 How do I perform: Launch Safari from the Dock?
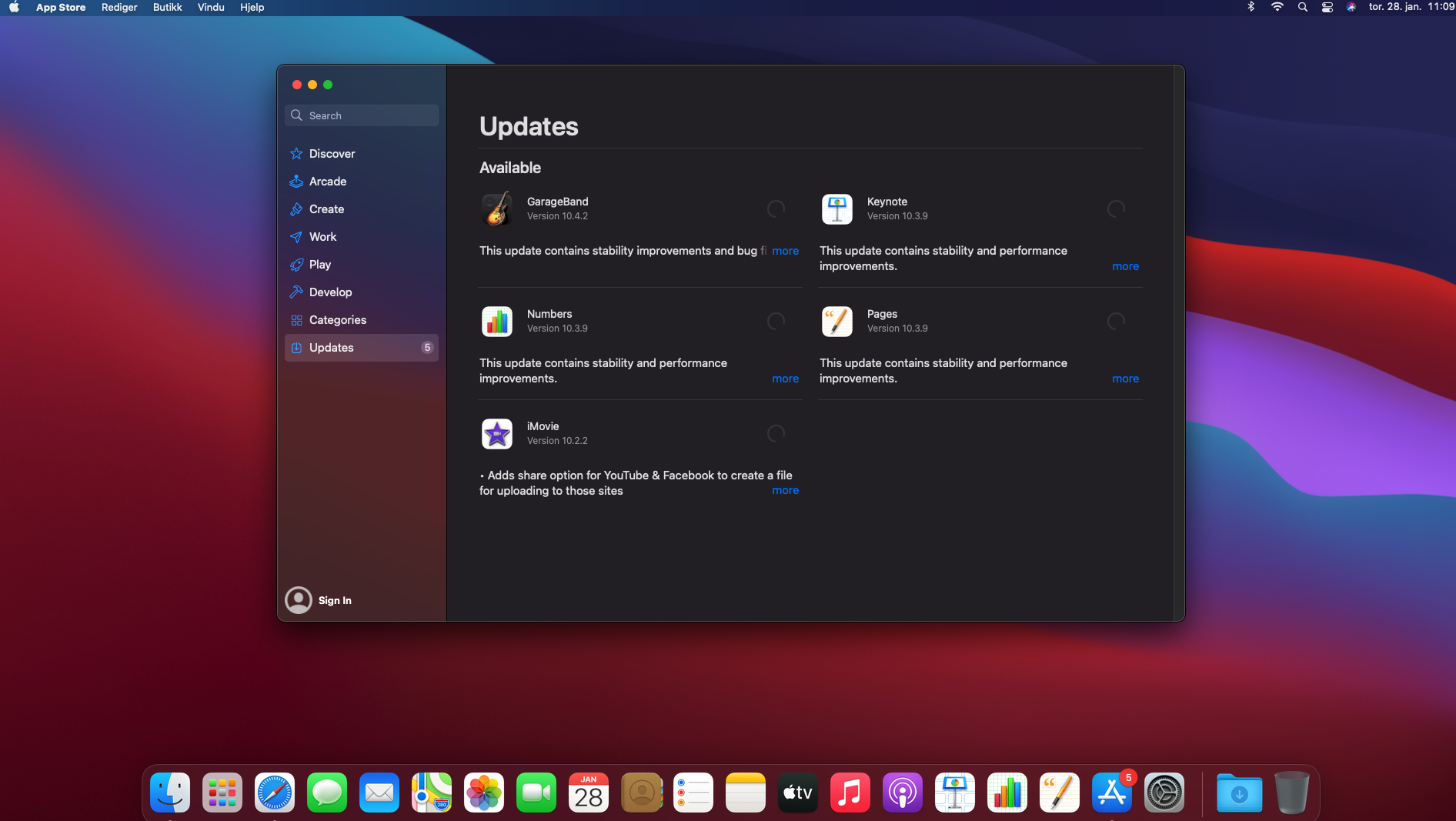(x=275, y=793)
